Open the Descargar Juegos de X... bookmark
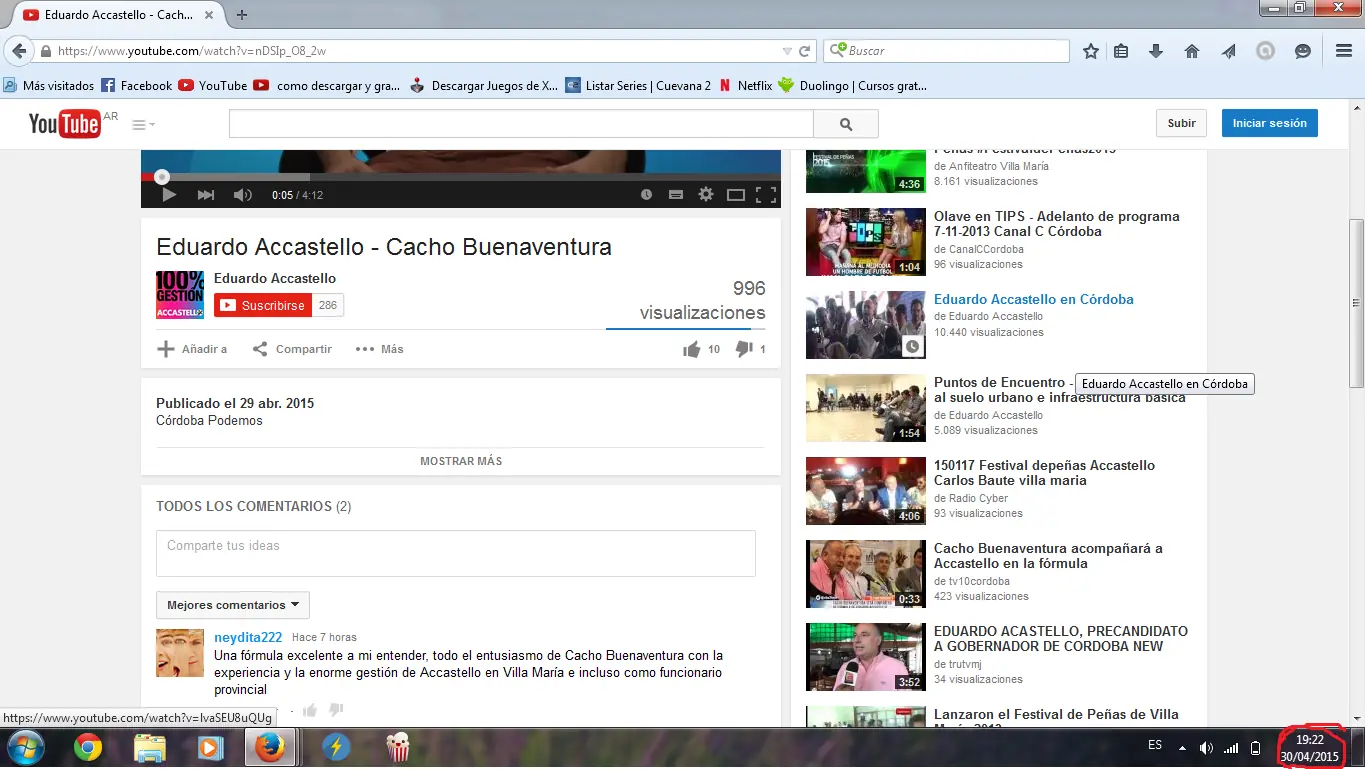 pyautogui.click(x=484, y=86)
